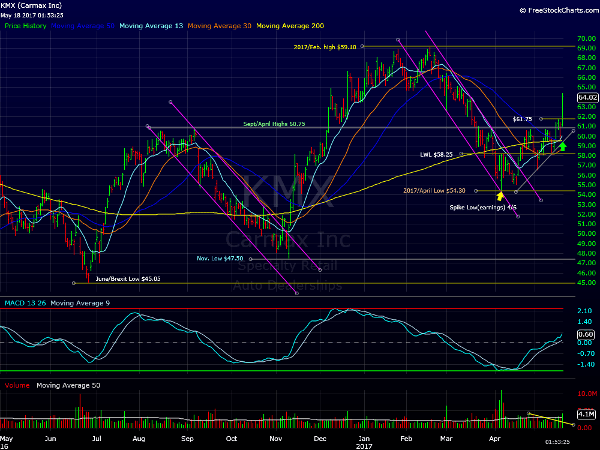Viewport: 600px width, 450px height.
Task: Click the handle at start of Nov. Low line
Action: (251, 259)
